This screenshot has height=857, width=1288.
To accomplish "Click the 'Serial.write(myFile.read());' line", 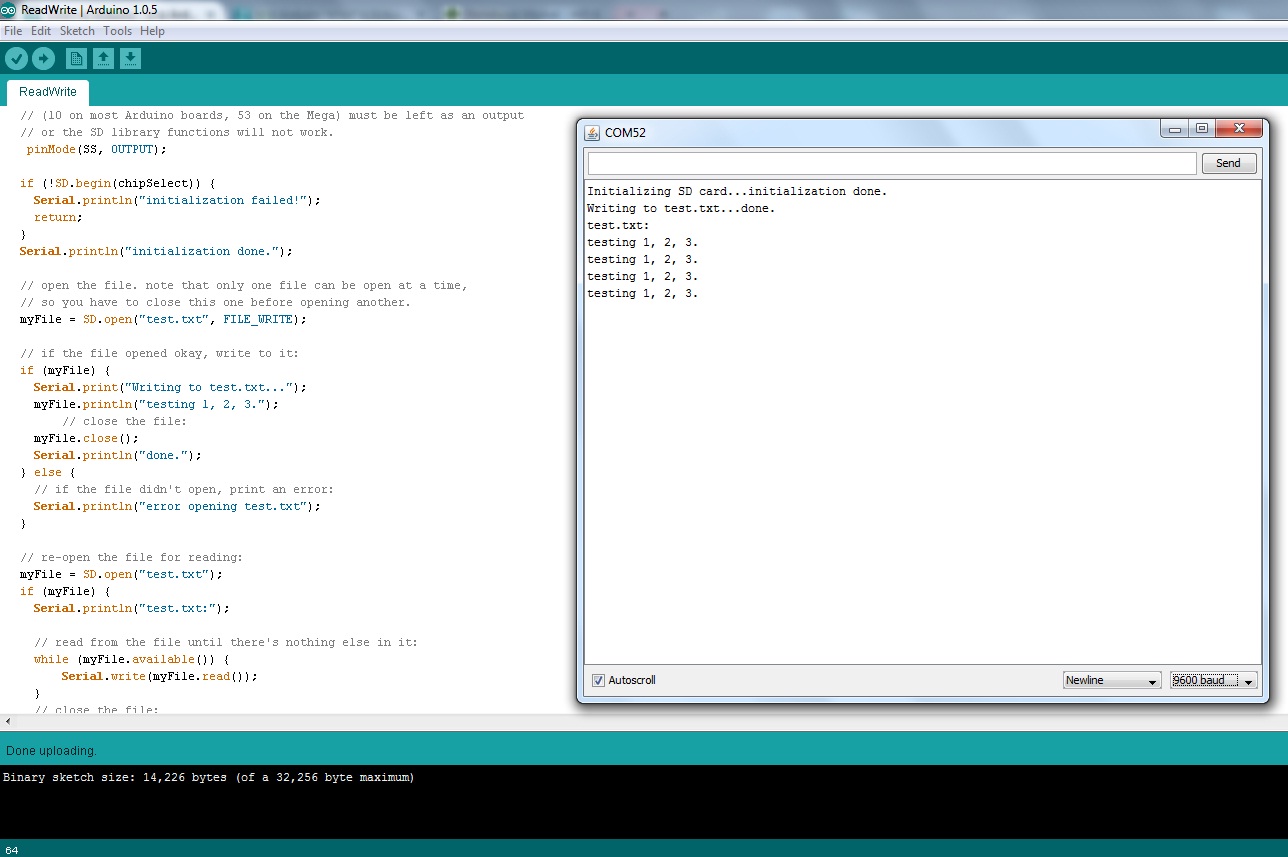I will click(x=159, y=676).
